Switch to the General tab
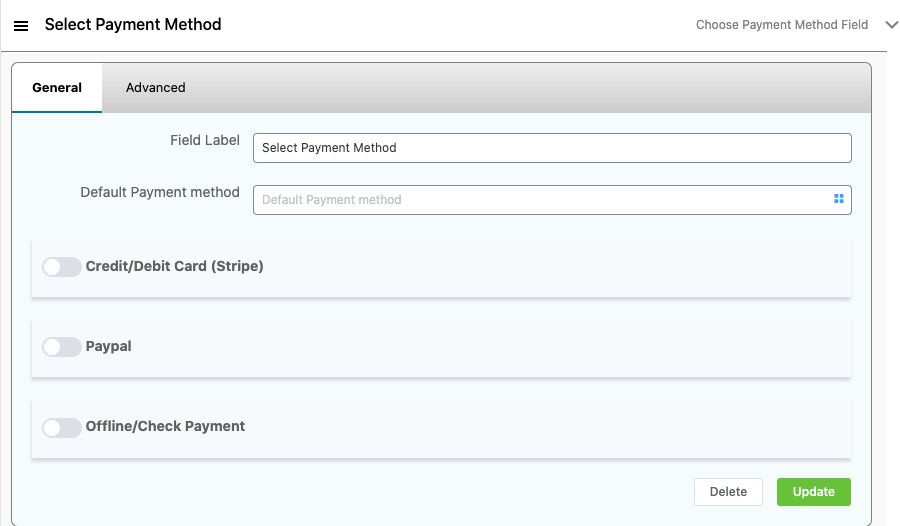This screenshot has width=900, height=526. click(57, 88)
